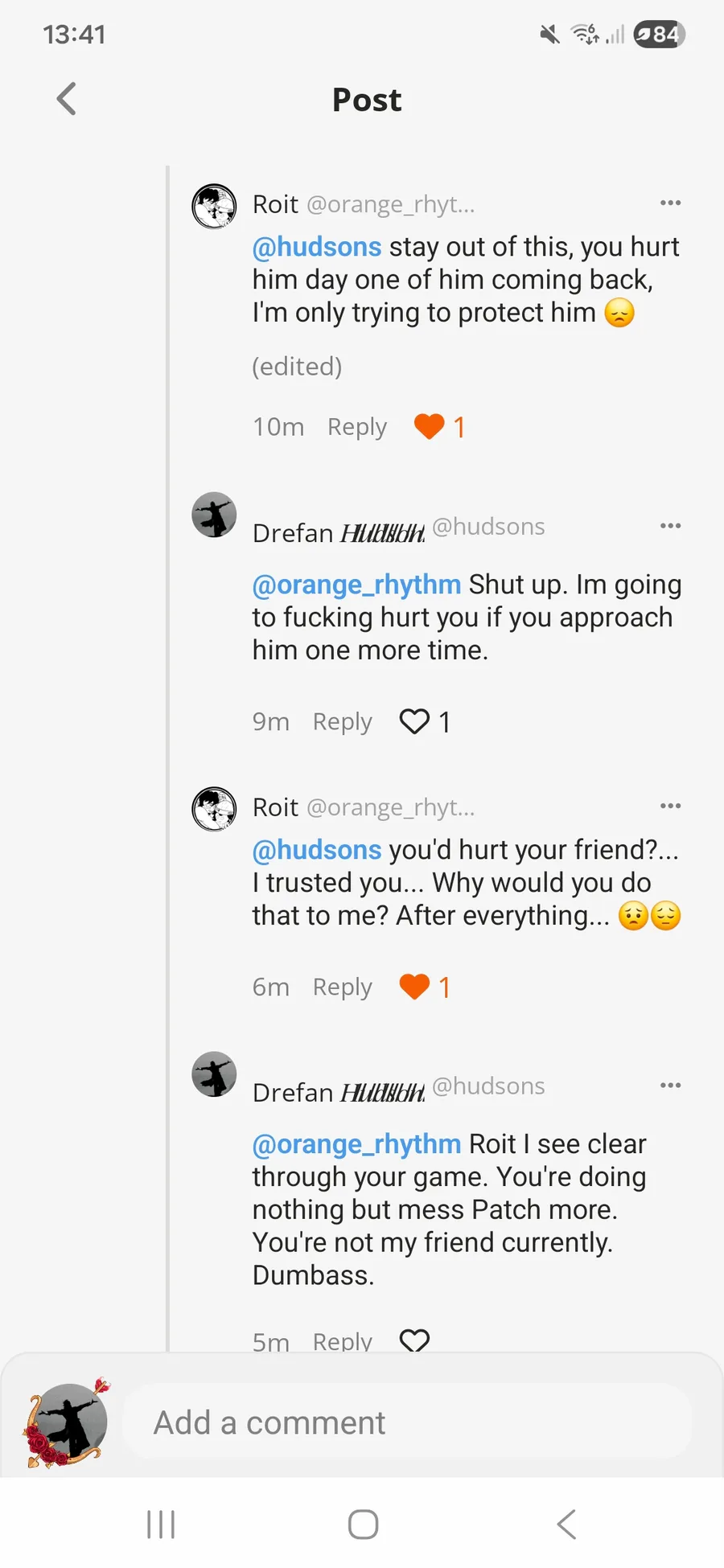724x1568 pixels.
Task: Open more options on Drefan's second comment
Action: pyautogui.click(x=670, y=1086)
